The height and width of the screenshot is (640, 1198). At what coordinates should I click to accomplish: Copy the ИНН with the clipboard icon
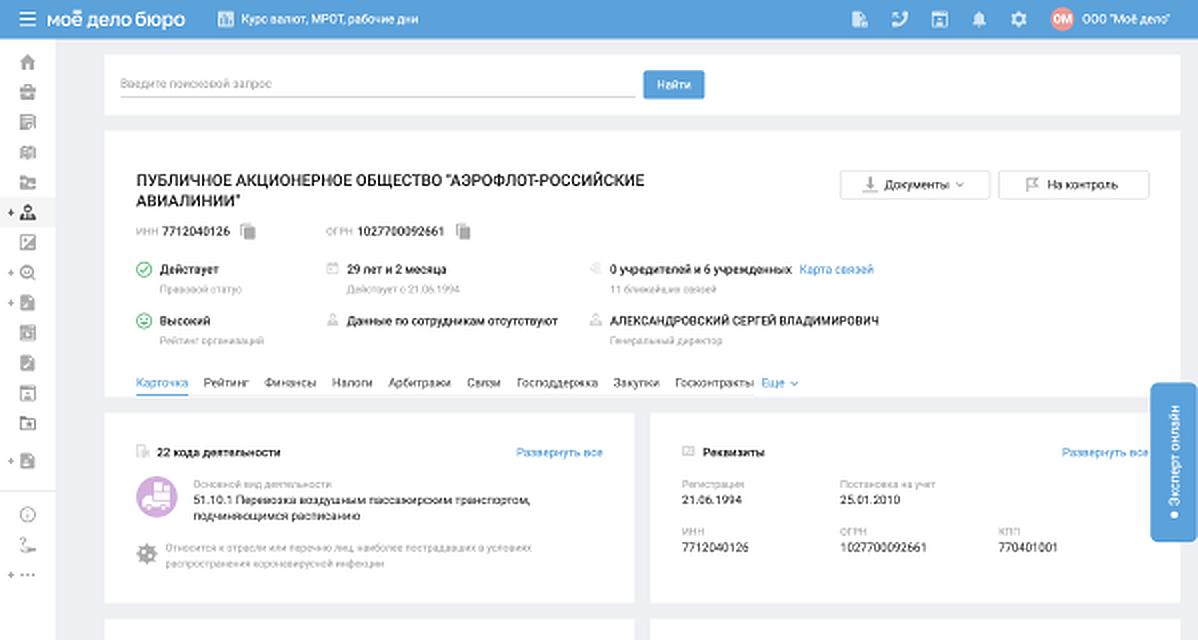pos(248,231)
